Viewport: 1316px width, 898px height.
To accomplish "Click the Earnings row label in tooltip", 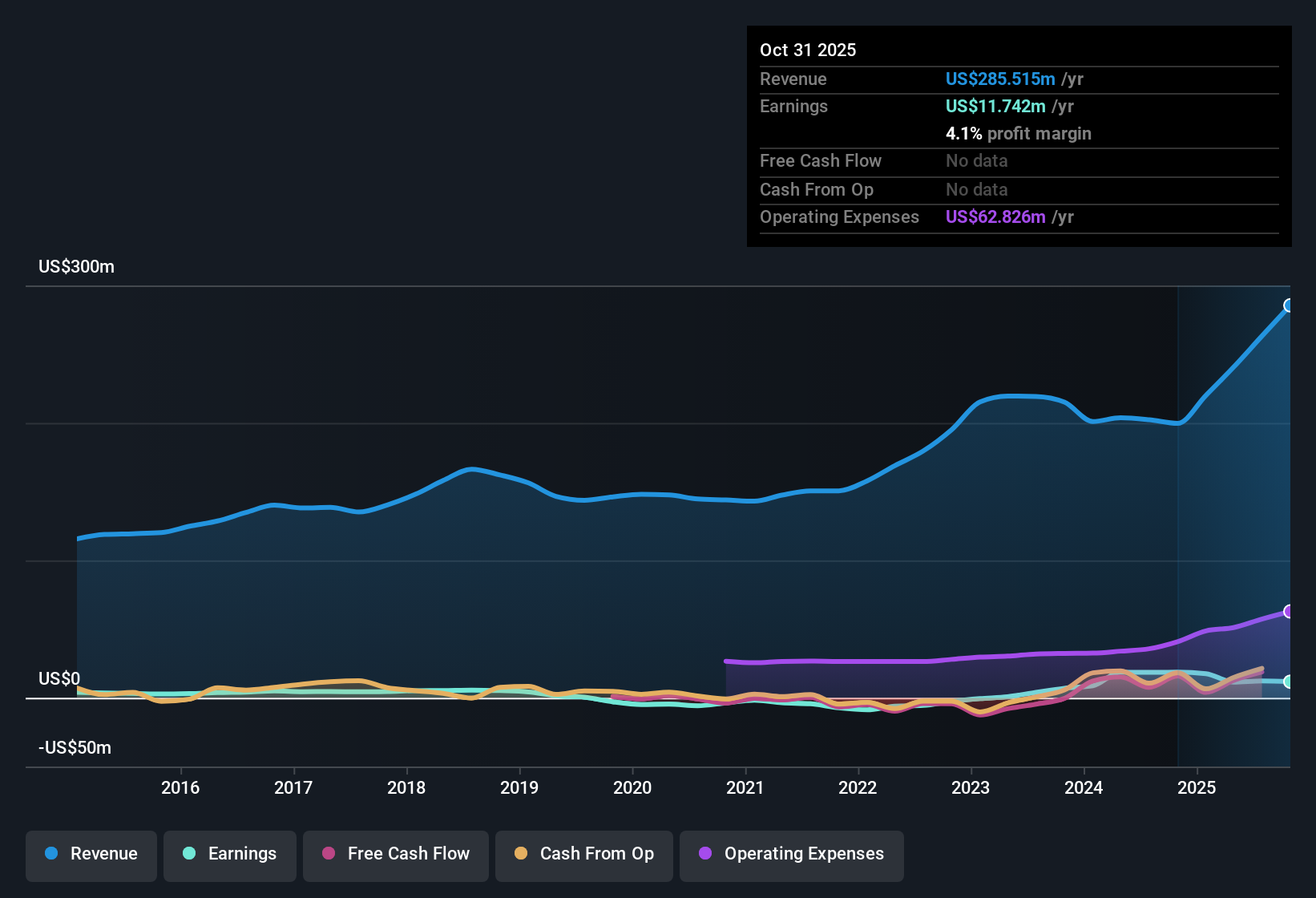I will (793, 106).
